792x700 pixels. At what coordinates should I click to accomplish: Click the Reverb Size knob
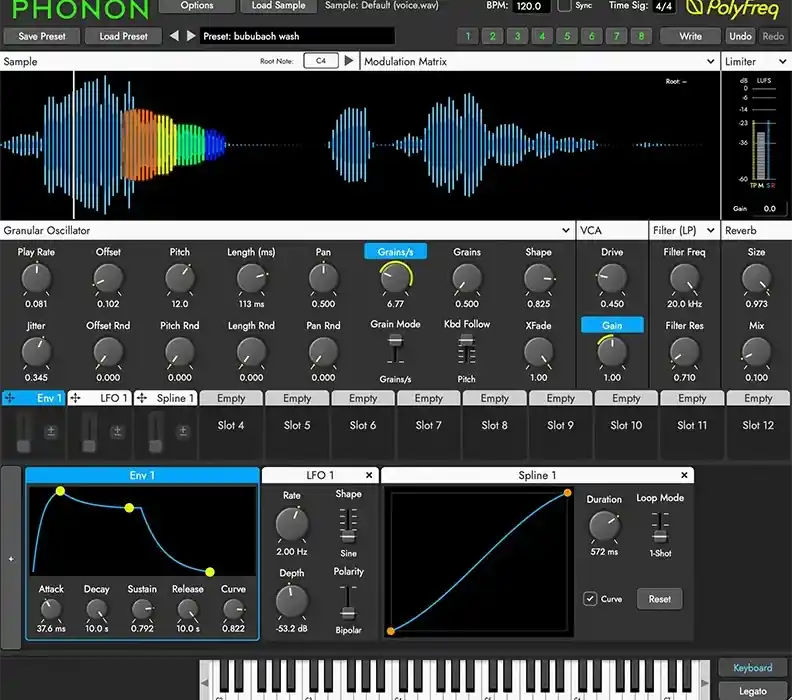coord(756,278)
